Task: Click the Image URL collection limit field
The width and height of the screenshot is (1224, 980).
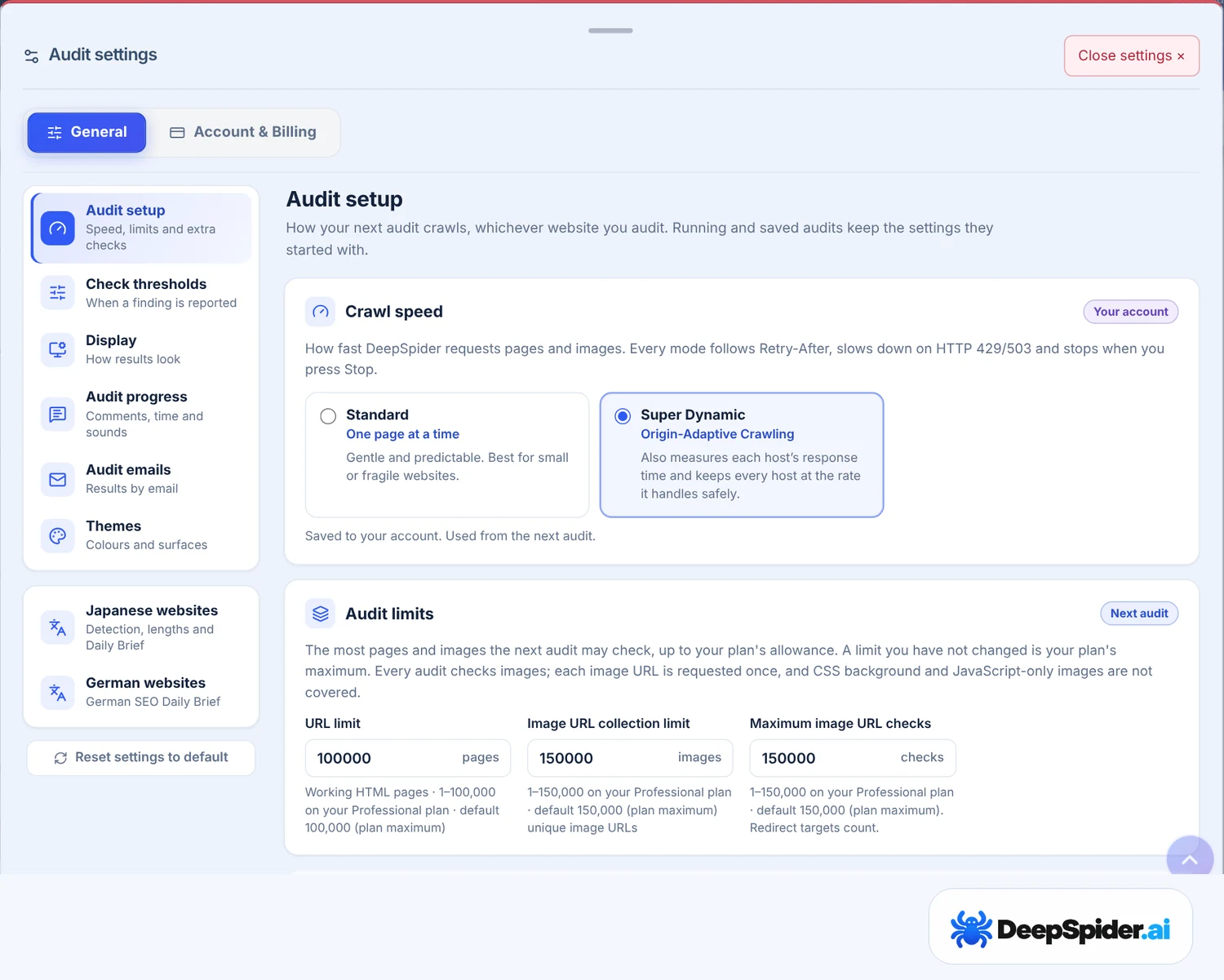Action: [630, 758]
